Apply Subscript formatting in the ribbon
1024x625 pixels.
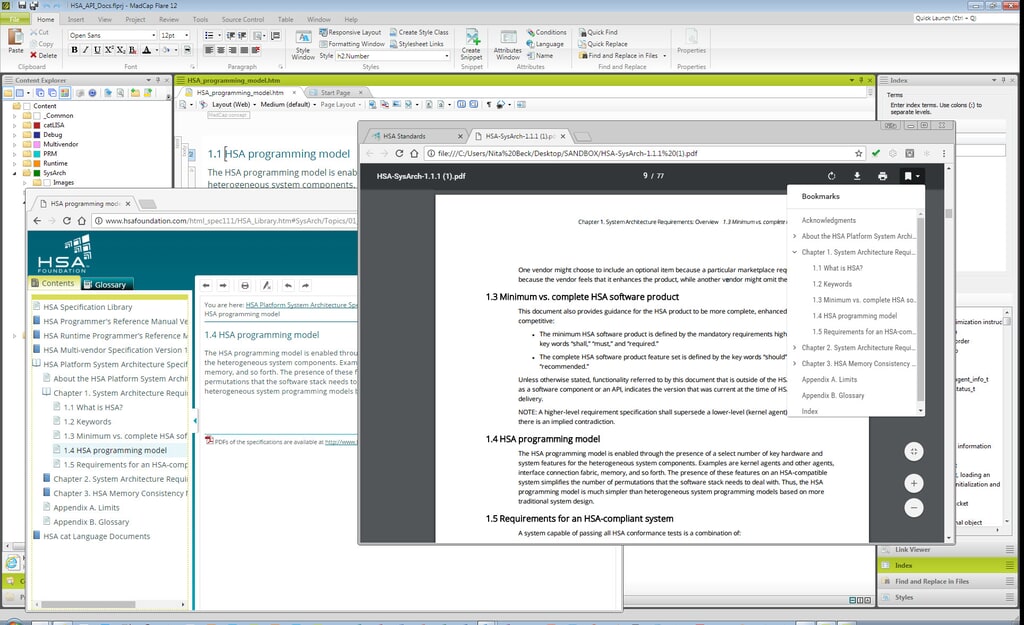click(x=121, y=50)
